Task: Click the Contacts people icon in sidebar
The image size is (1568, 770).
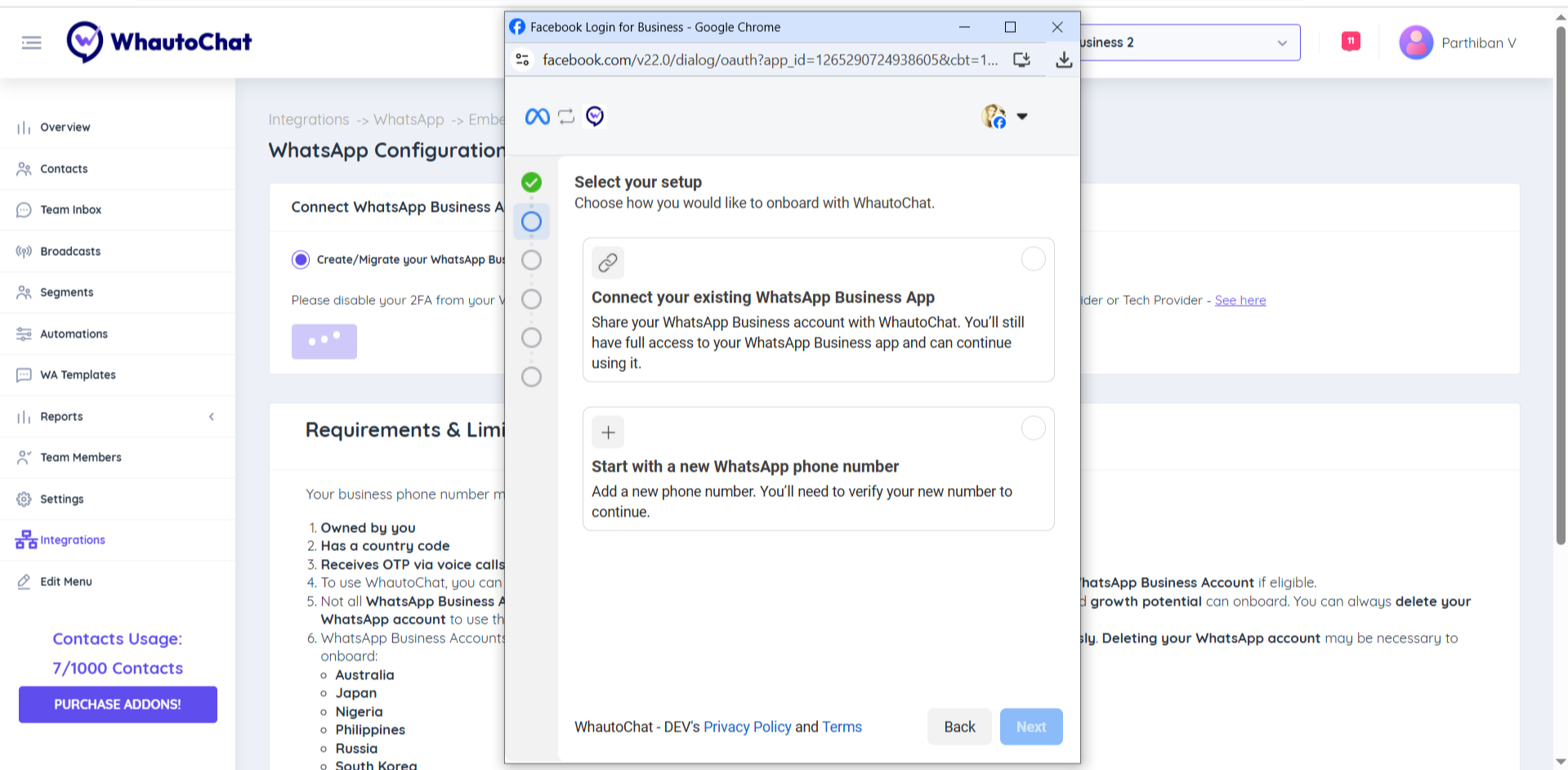Action: pyautogui.click(x=24, y=169)
